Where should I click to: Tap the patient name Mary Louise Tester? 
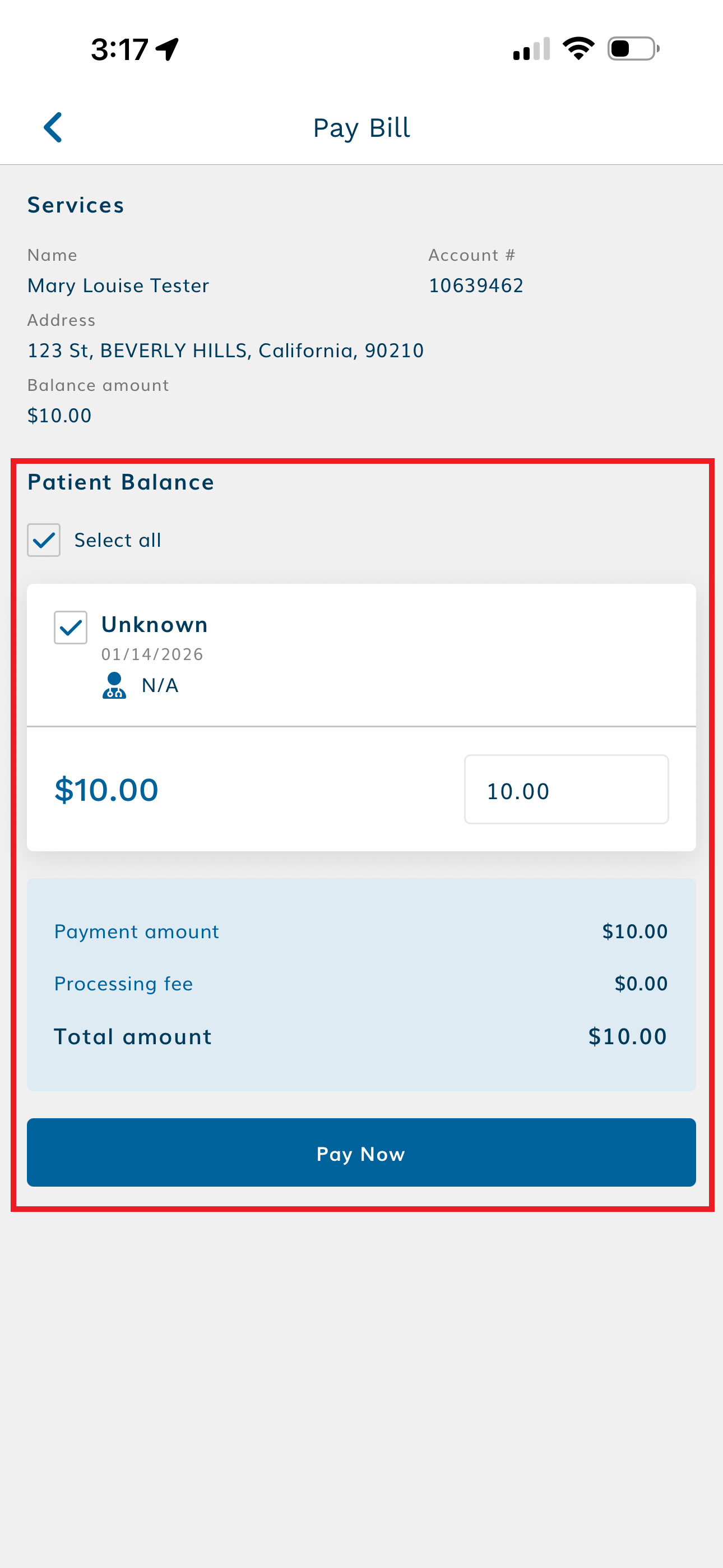[x=118, y=285]
